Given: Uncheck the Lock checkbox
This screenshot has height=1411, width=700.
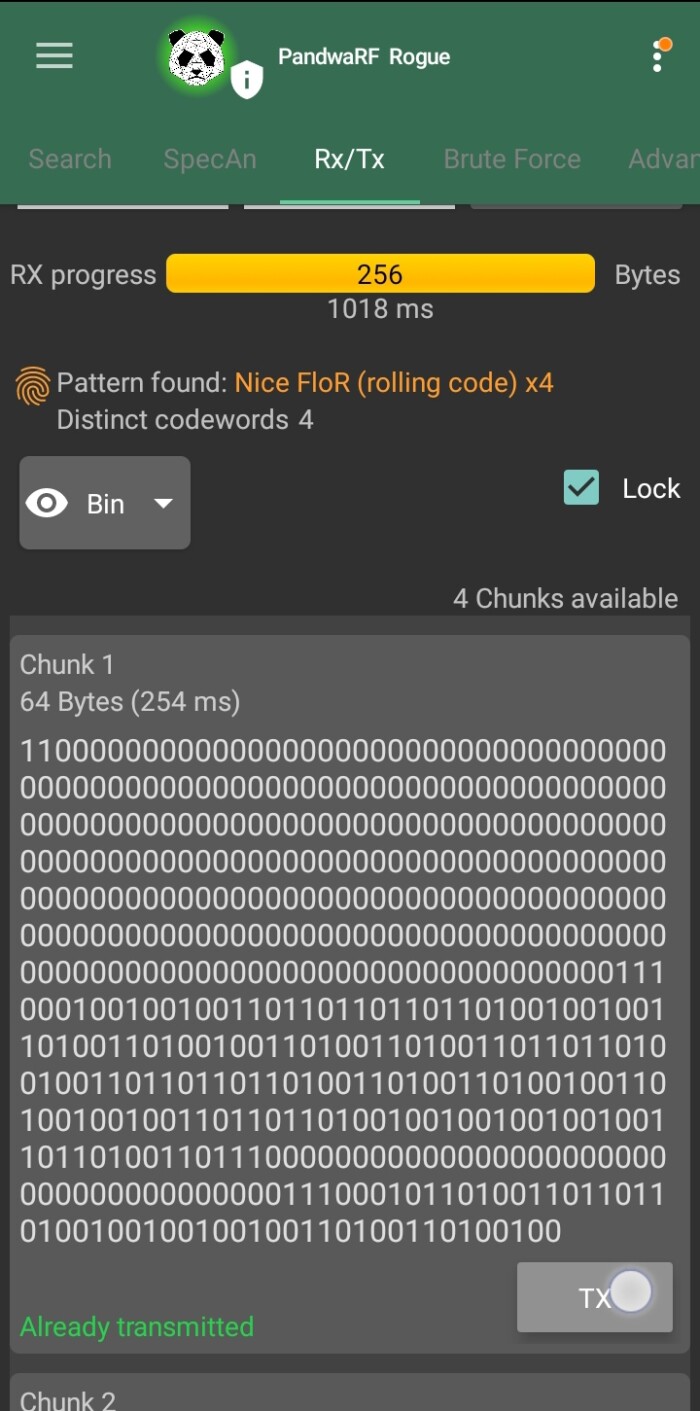Looking at the screenshot, I should 581,488.
